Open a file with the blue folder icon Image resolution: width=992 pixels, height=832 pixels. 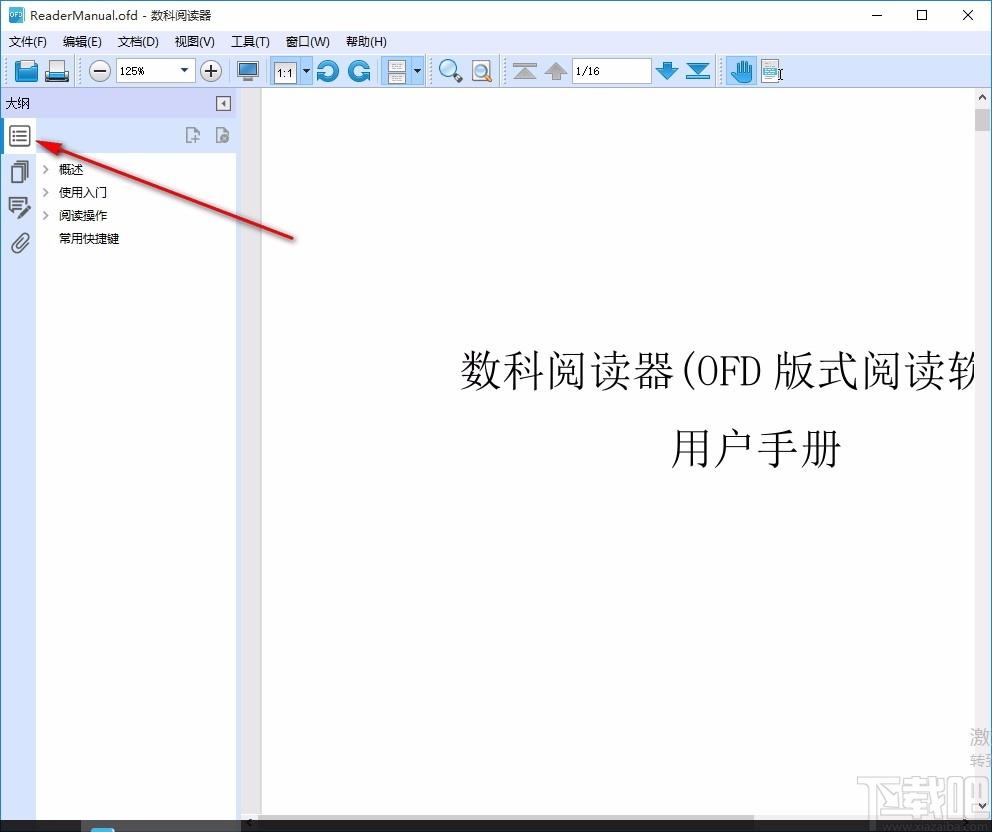point(26,71)
